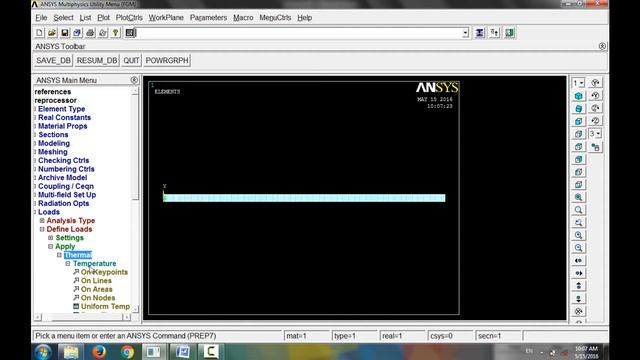The width and height of the screenshot is (640, 360).
Task: Collapse the Temperature tree node
Action: point(68,264)
